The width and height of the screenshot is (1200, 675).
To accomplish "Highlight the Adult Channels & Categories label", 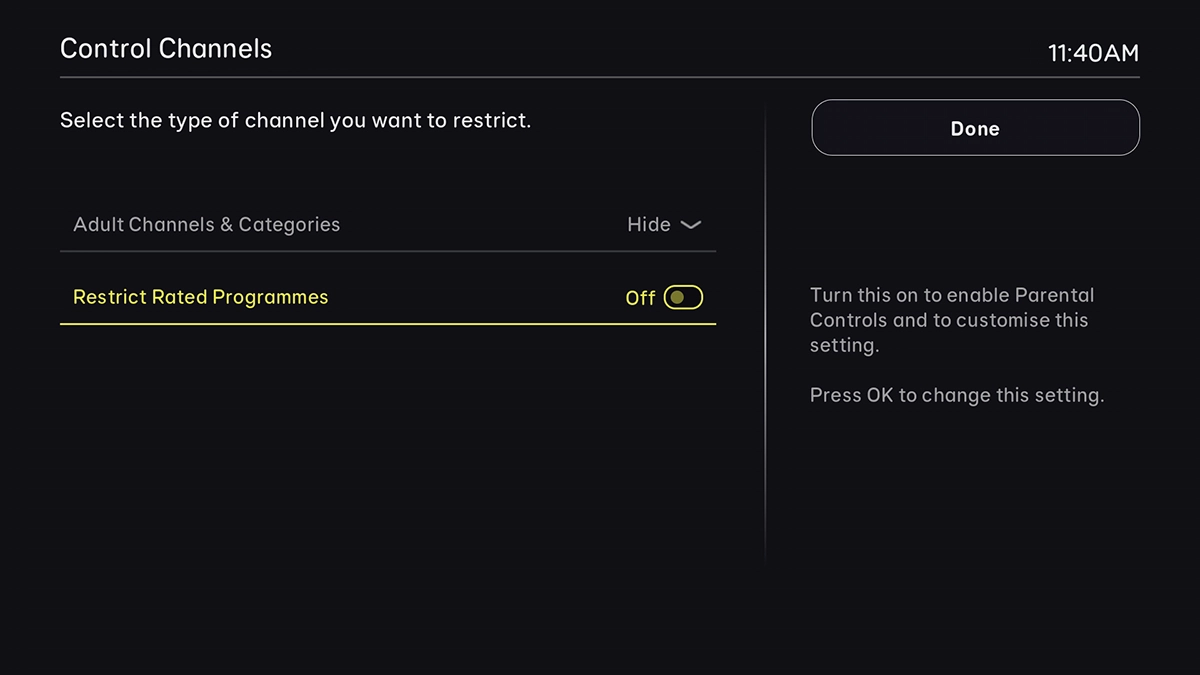I will click(x=206, y=224).
